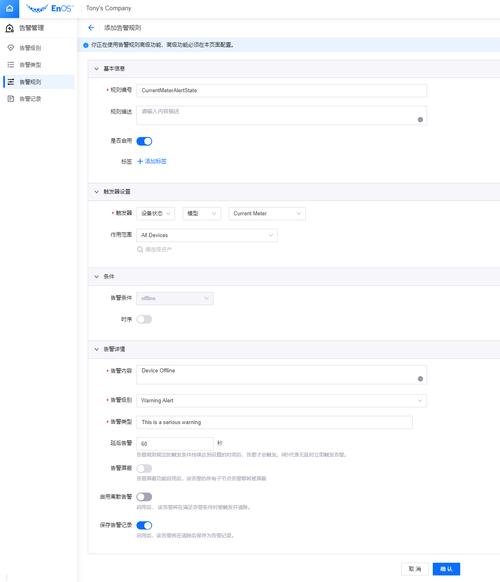Click the Tony's Company label
Image resolution: width=500 pixels, height=582 pixels.
[x=108, y=8]
